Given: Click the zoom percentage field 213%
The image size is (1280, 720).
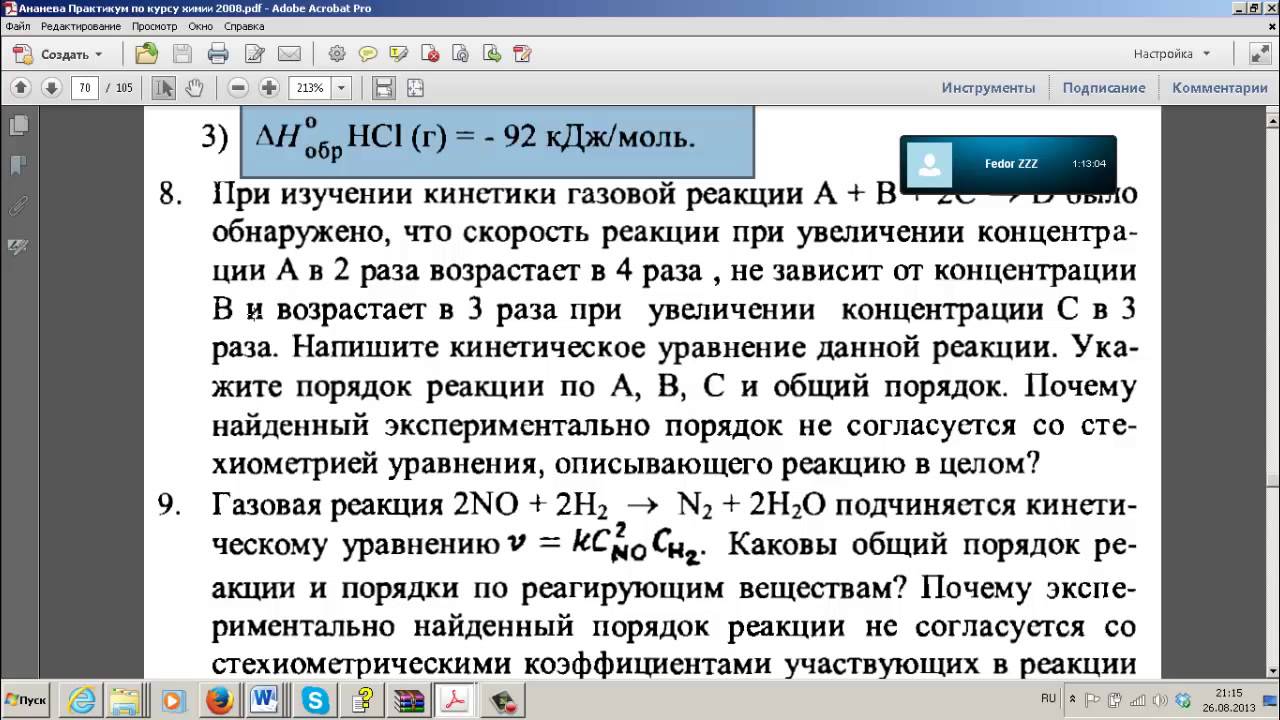Looking at the screenshot, I should pyautogui.click(x=311, y=88).
